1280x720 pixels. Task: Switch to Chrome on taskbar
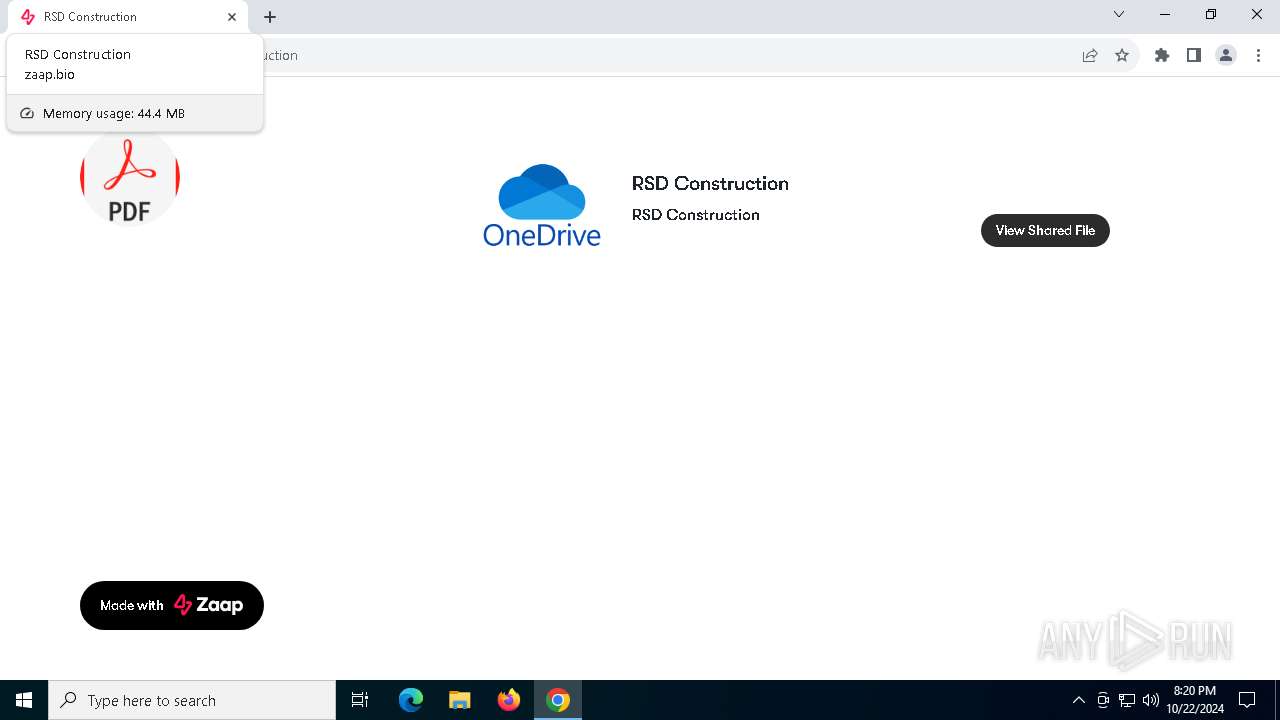[x=558, y=700]
